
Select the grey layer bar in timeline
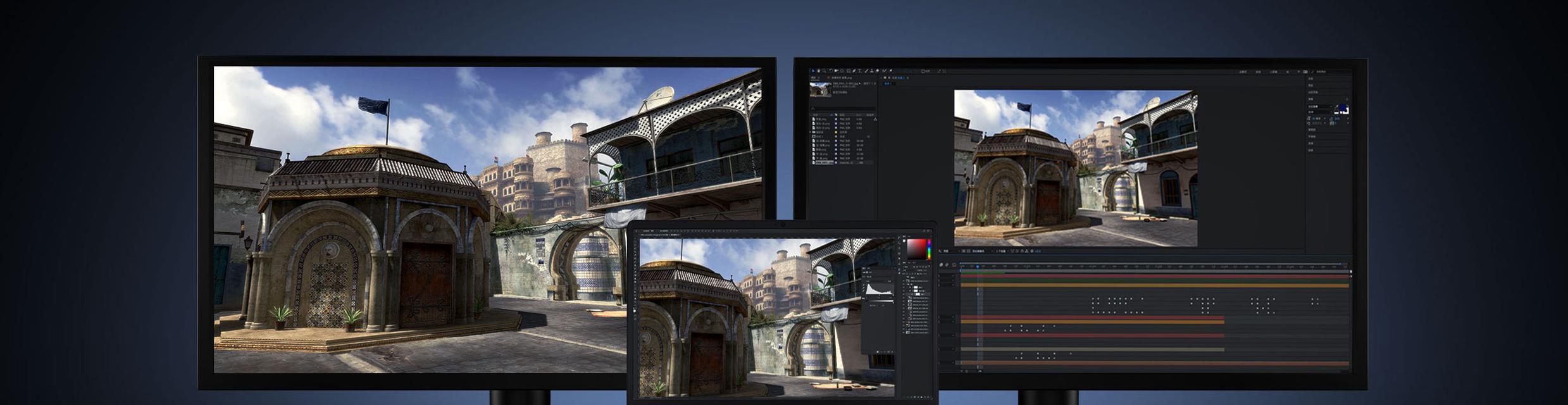coord(1093,349)
